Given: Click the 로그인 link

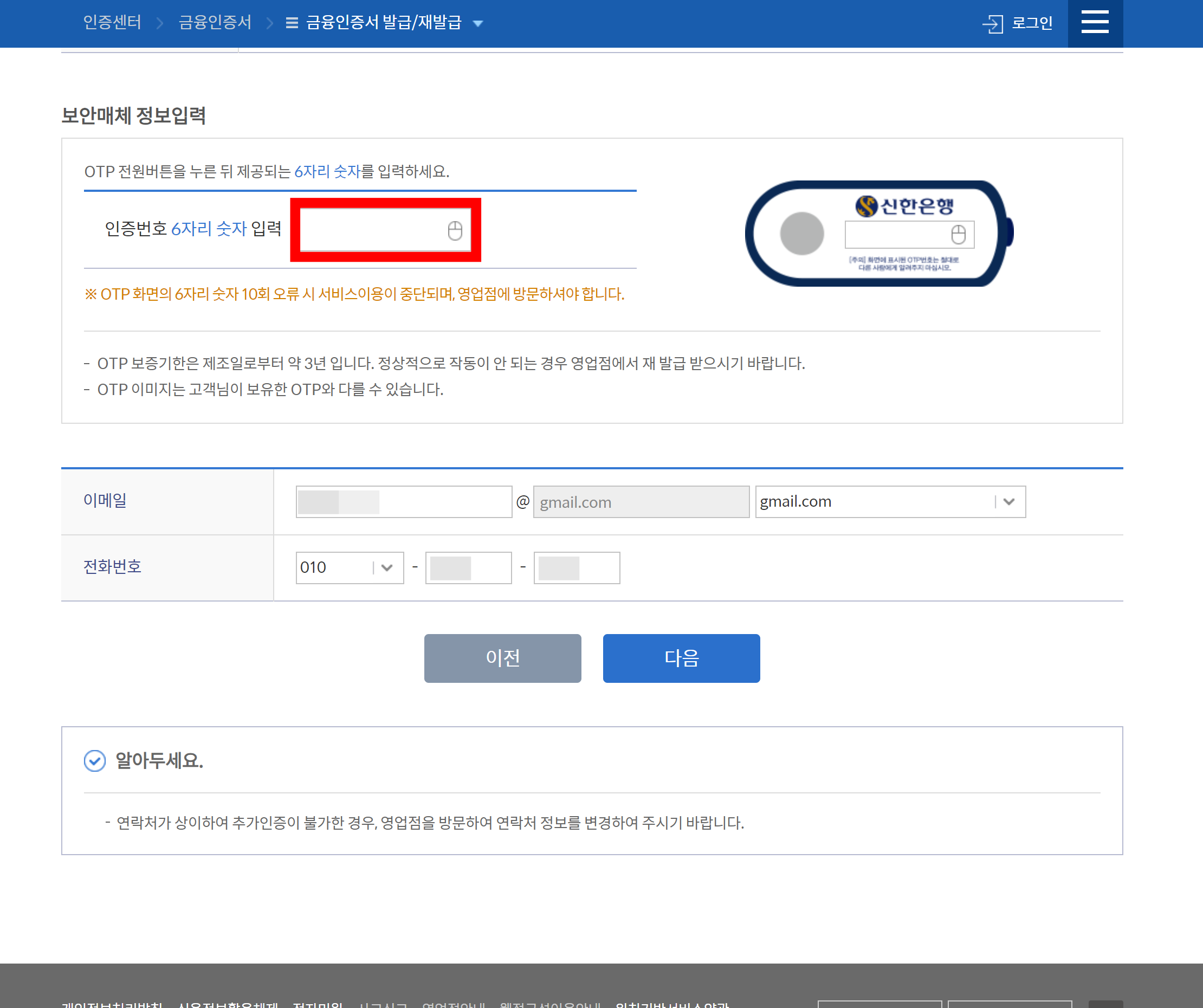Looking at the screenshot, I should click(1032, 23).
